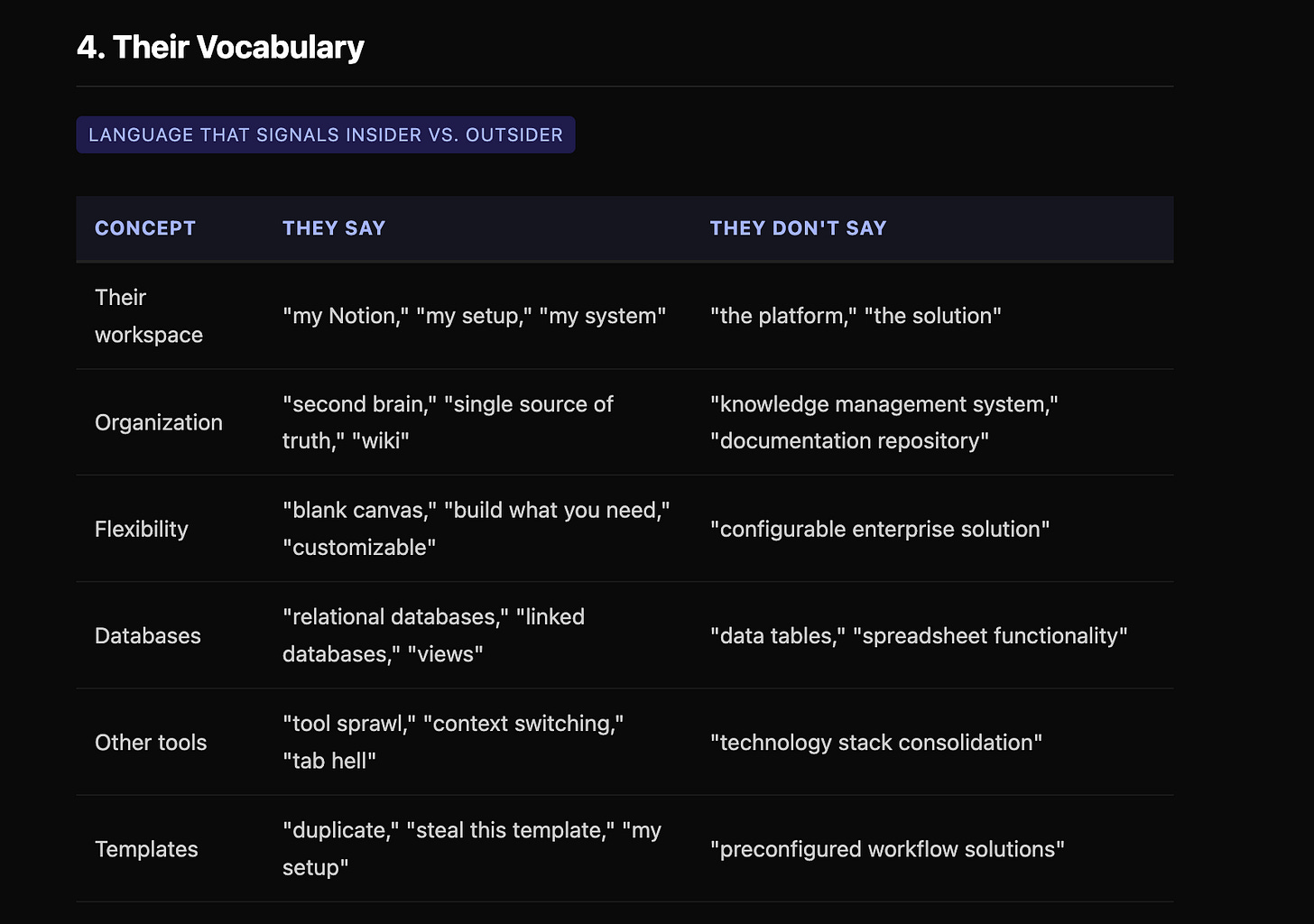The image size is (1314, 924).
Task: Click the 'configurable enterprise solution' cell
Action: pos(880,529)
